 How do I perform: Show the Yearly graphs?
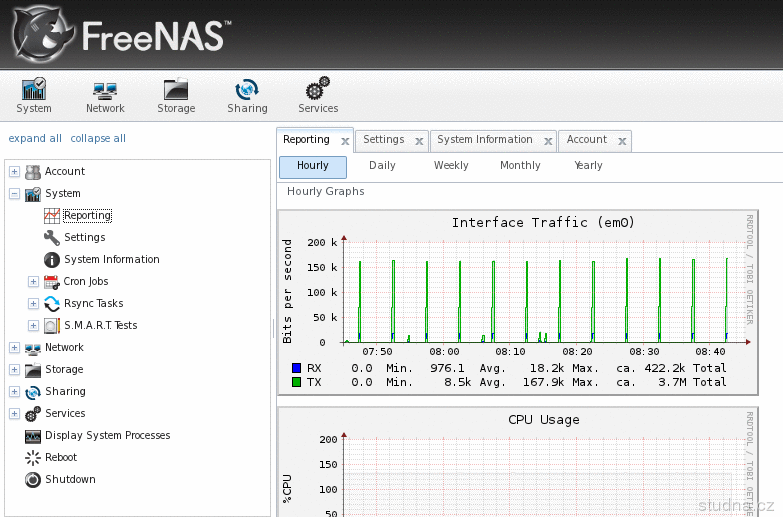pos(588,166)
